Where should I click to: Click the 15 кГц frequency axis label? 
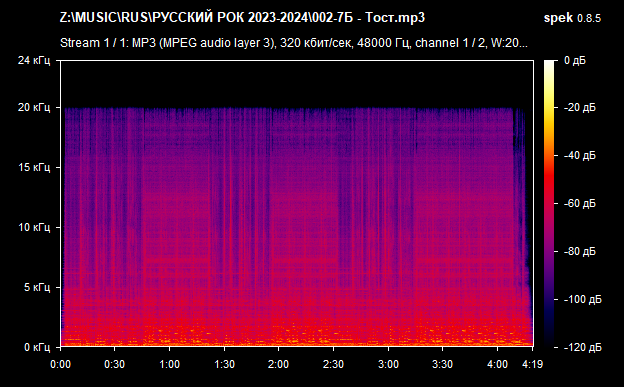(x=34, y=167)
